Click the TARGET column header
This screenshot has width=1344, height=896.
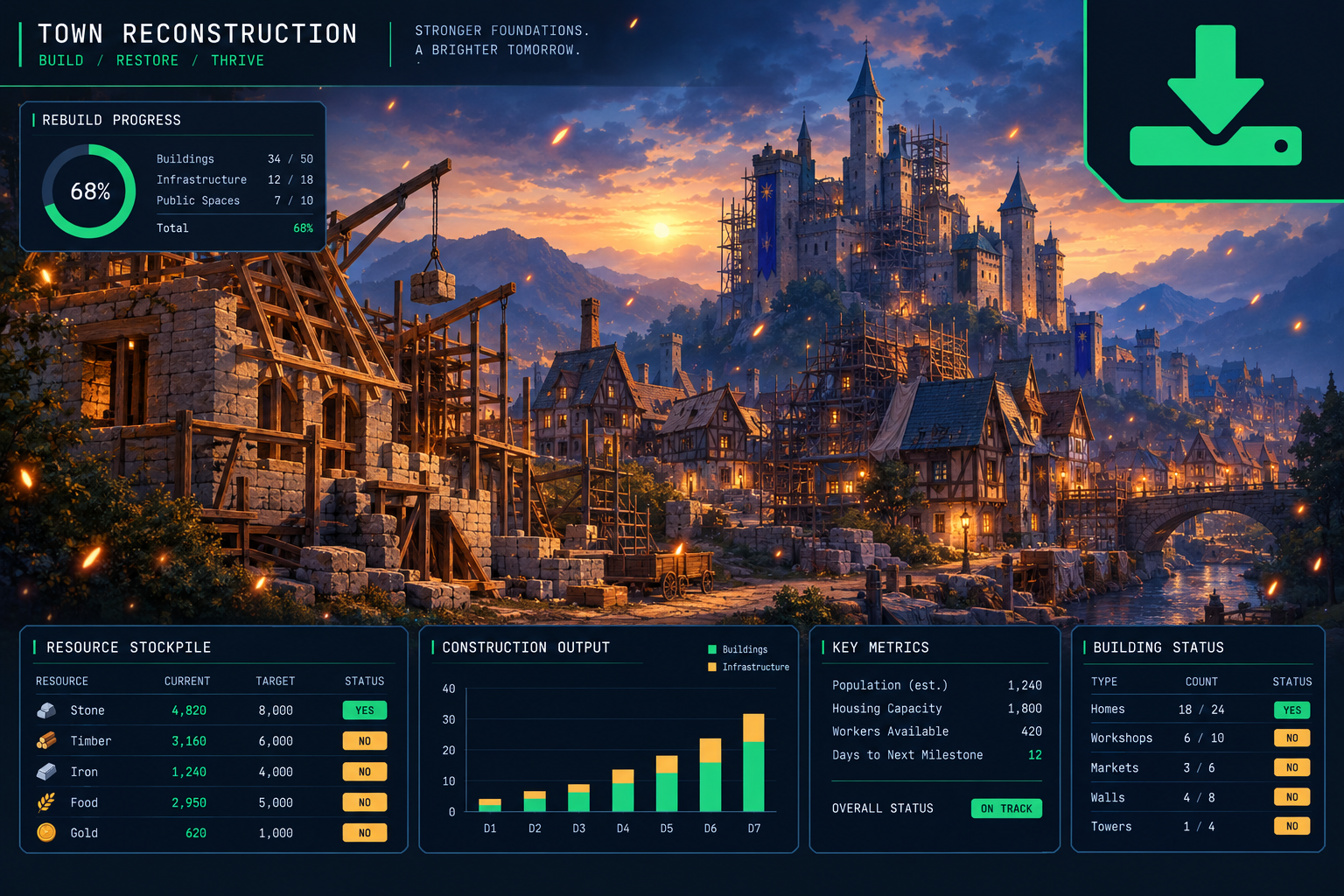pos(276,681)
